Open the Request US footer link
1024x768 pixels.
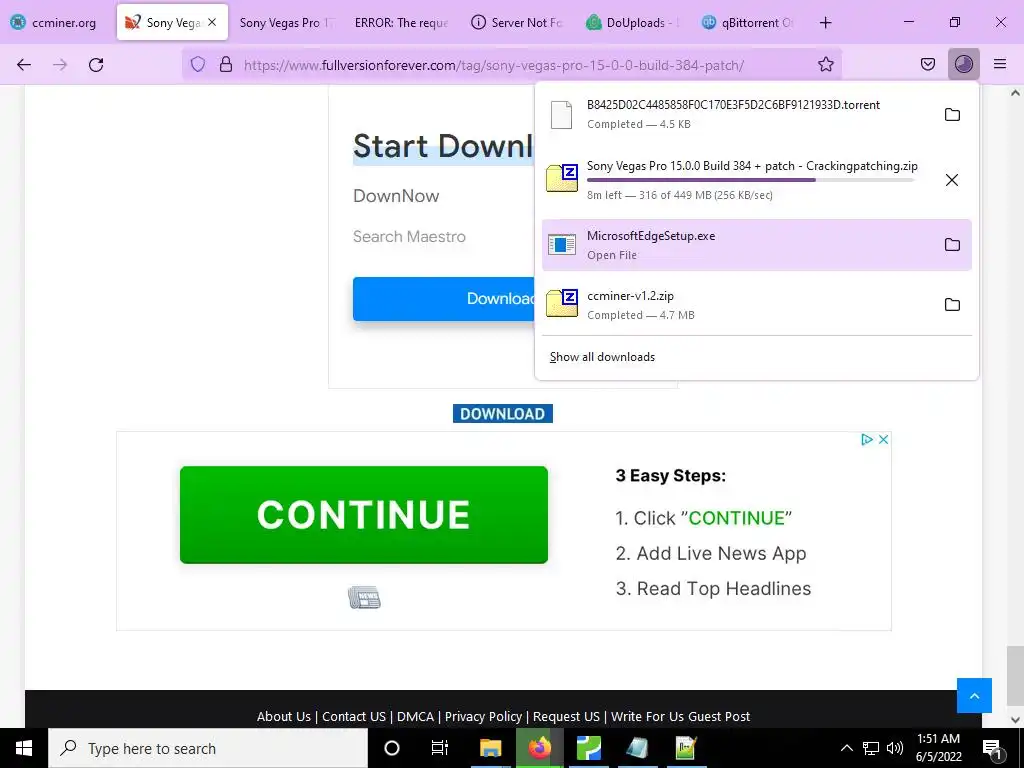point(566,716)
